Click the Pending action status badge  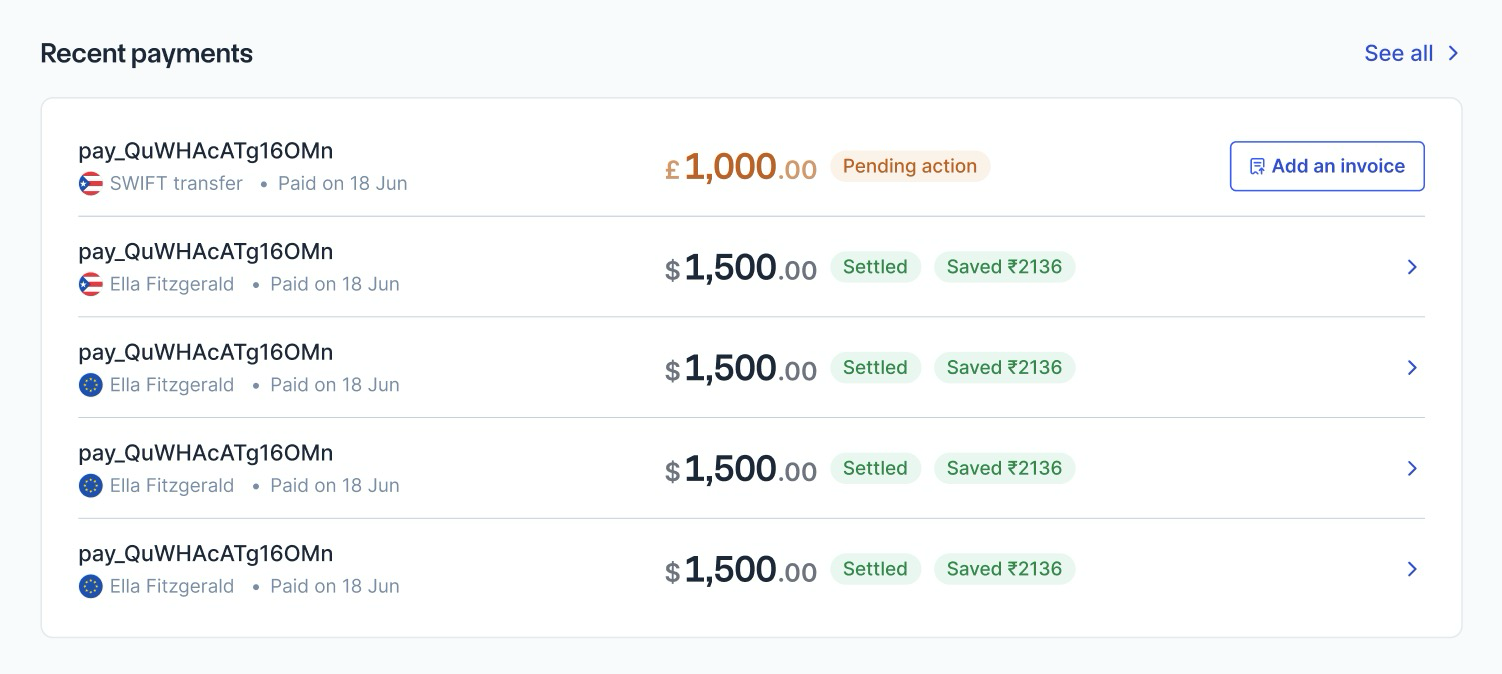pos(909,167)
